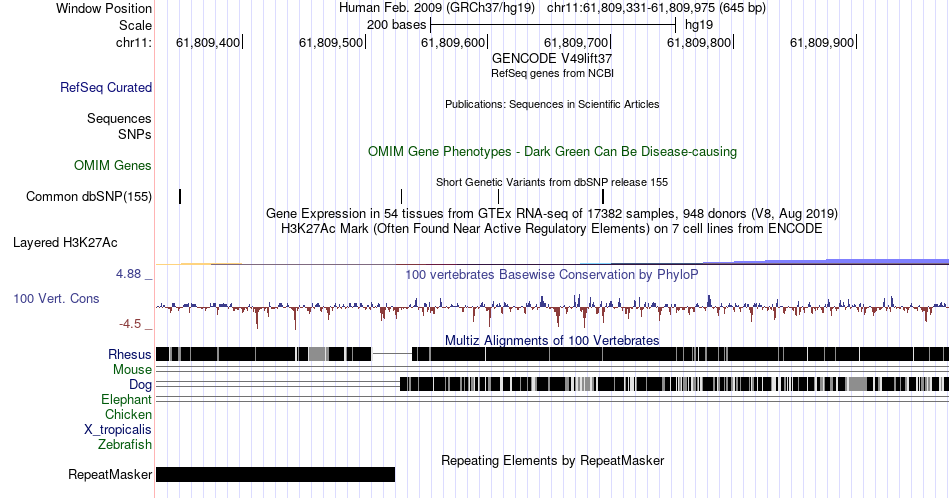Click the chr11: ruler label
Screen dimensions: 950x498
point(134,42)
